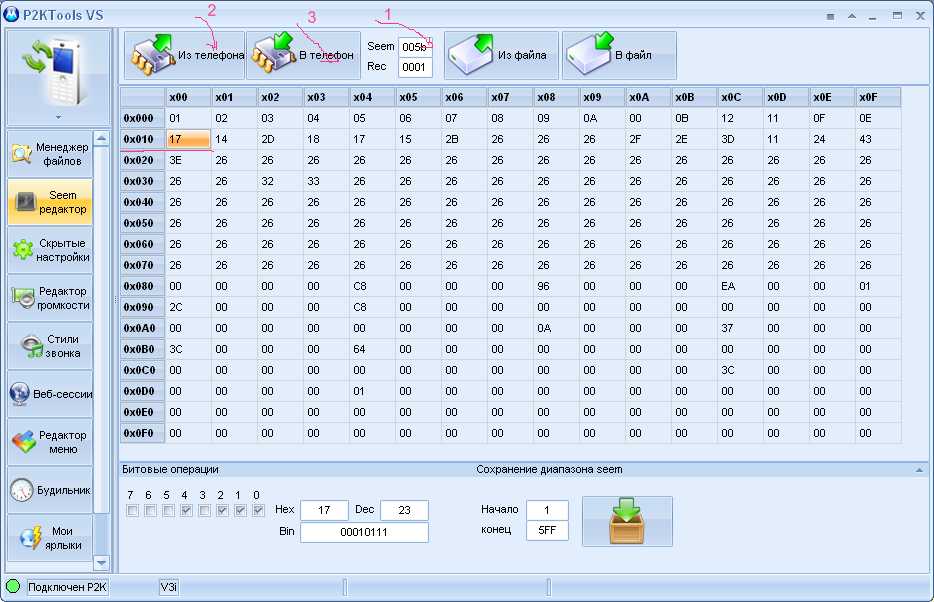This screenshot has height=602, width=934.
Task: Read seem Из телефона from phone
Action: 185,55
